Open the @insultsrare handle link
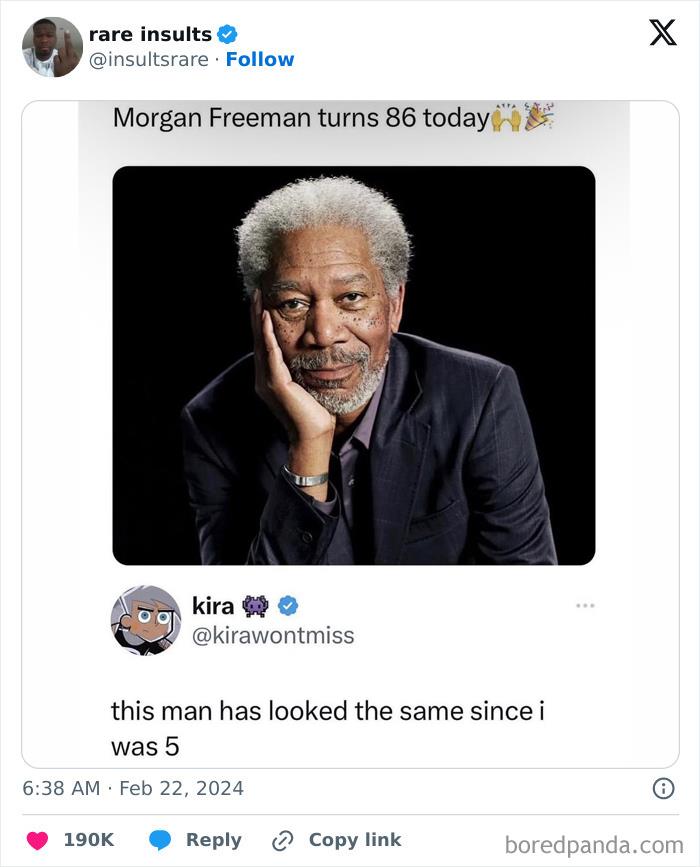This screenshot has height=867, width=700. tap(149, 60)
